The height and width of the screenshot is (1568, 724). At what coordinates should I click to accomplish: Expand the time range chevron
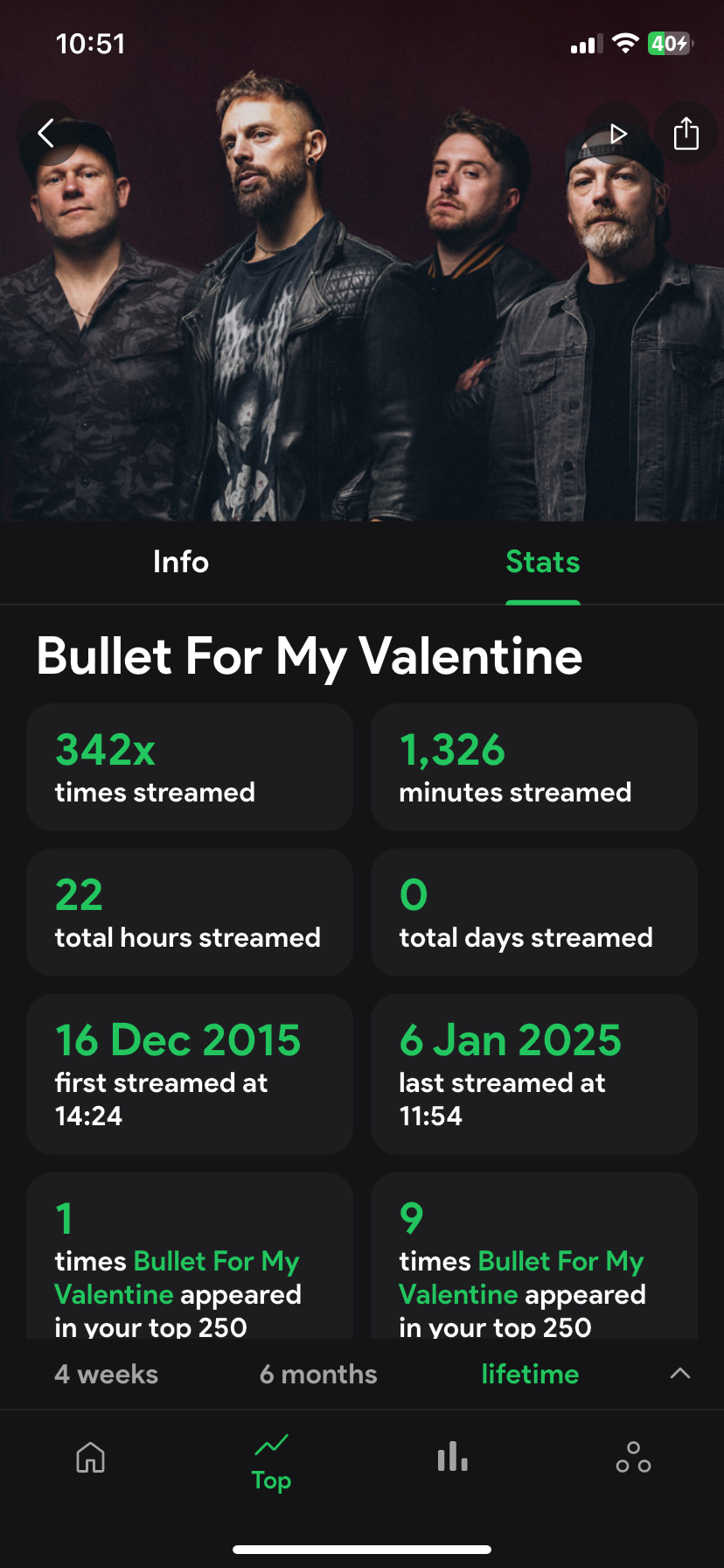pyautogui.click(x=679, y=1374)
